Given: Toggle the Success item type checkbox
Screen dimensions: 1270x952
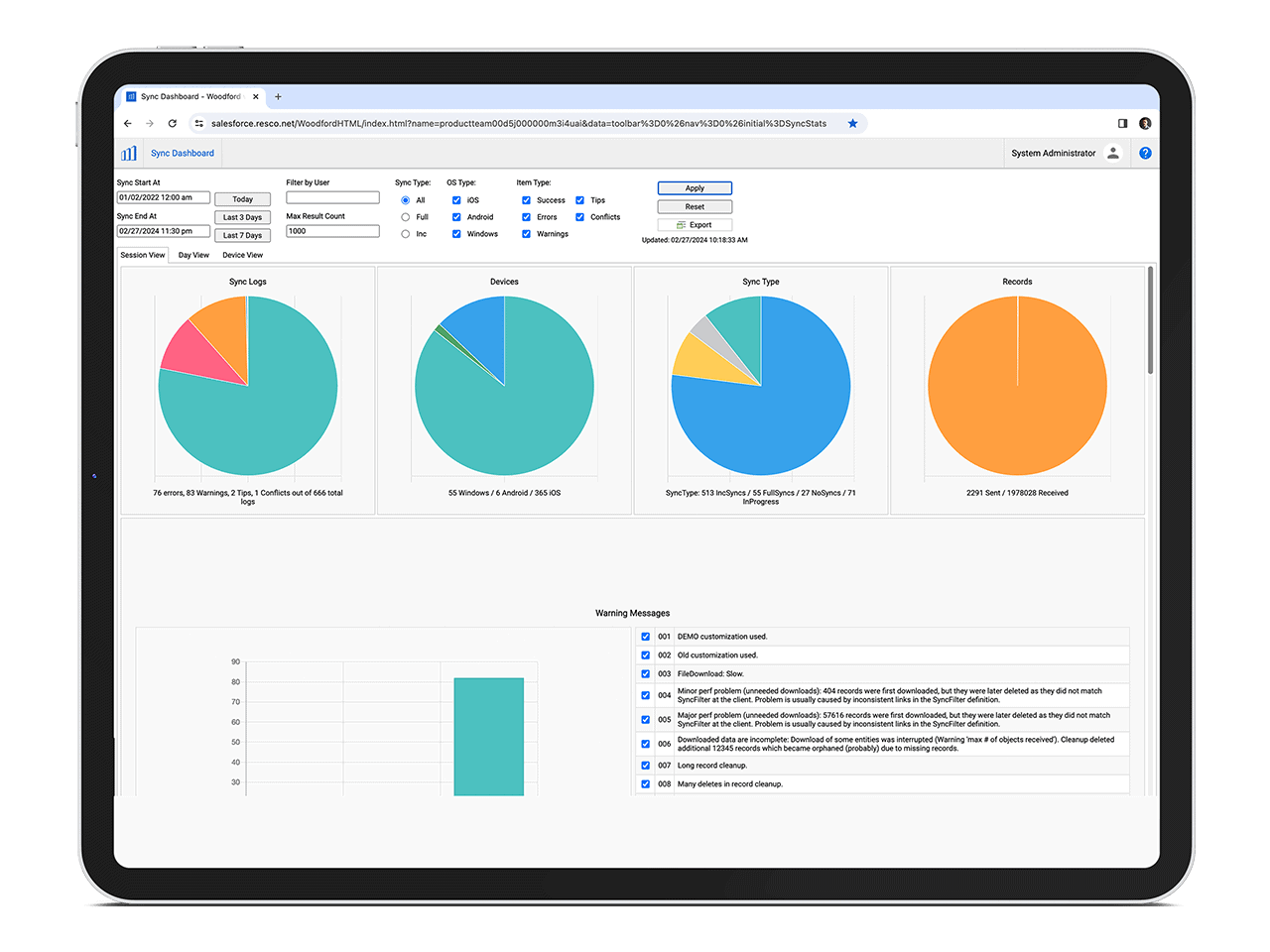Looking at the screenshot, I should click(x=526, y=200).
